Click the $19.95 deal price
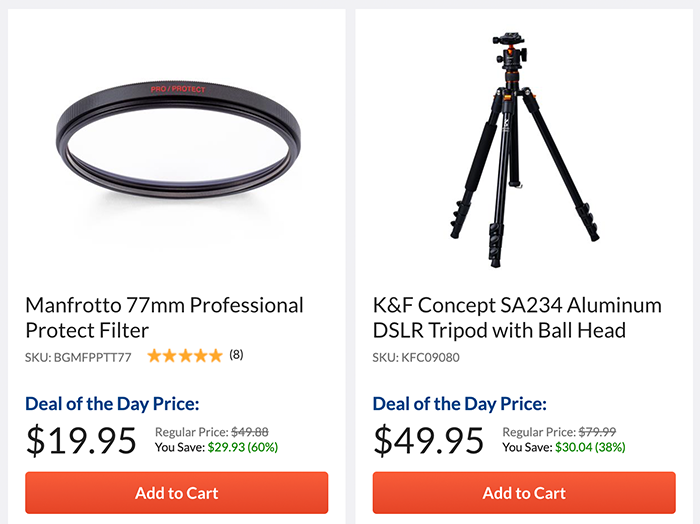Screen dimensions: 700x524 [81, 440]
